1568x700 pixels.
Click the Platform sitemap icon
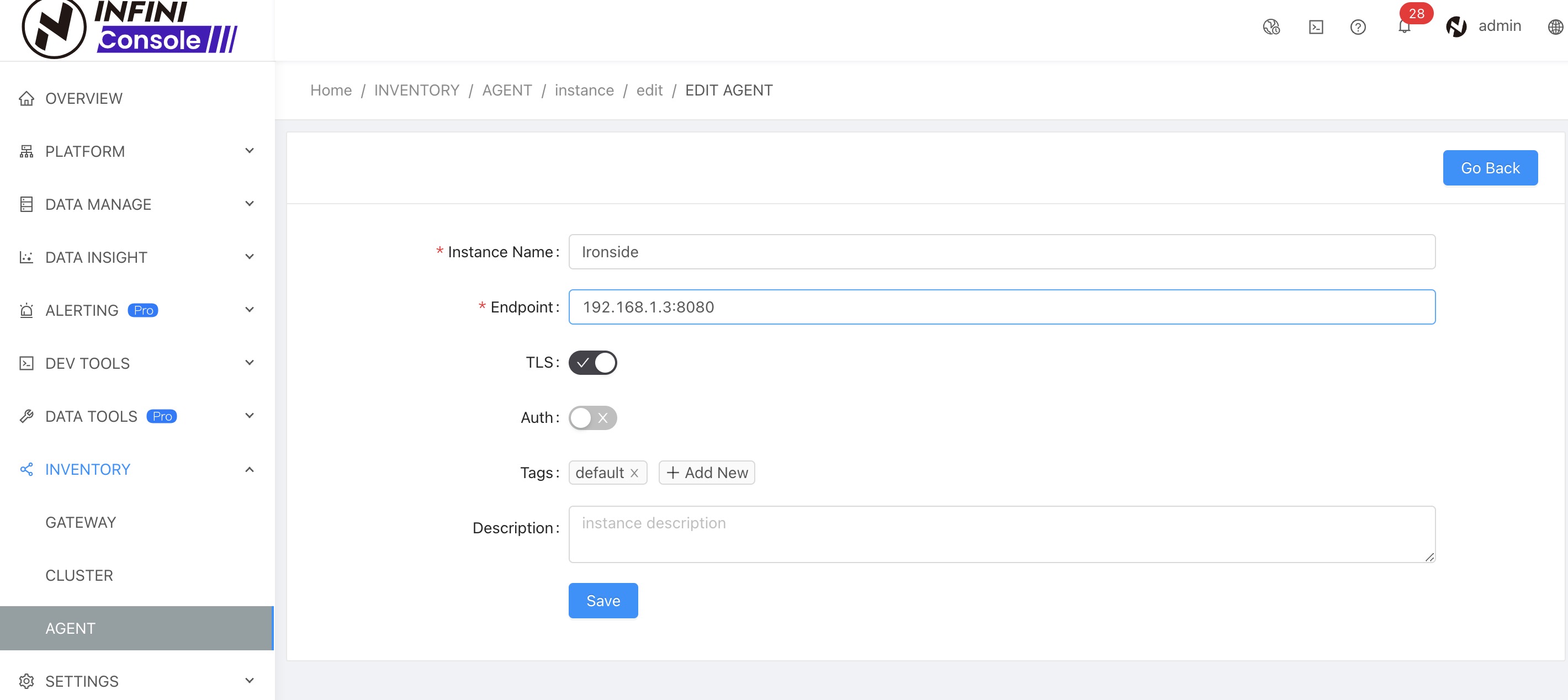[26, 151]
